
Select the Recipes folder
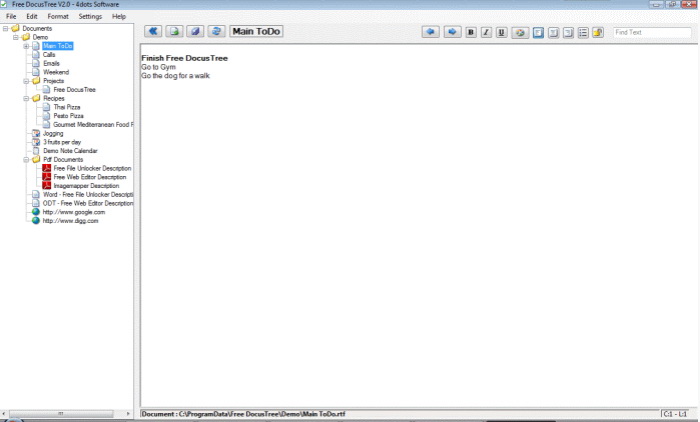54,98
